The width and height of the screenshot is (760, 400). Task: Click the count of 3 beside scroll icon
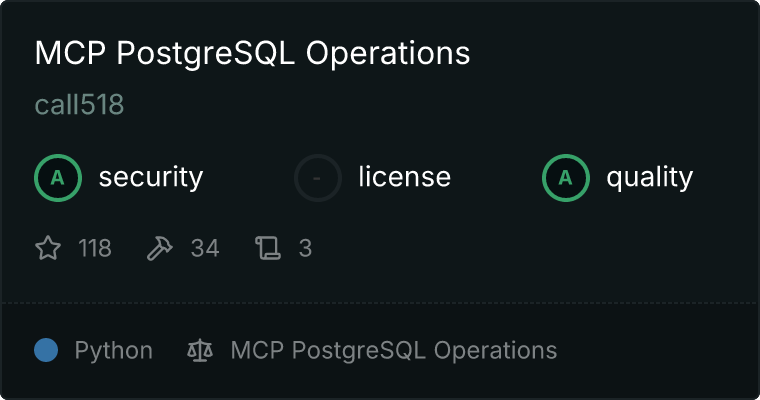tap(305, 248)
